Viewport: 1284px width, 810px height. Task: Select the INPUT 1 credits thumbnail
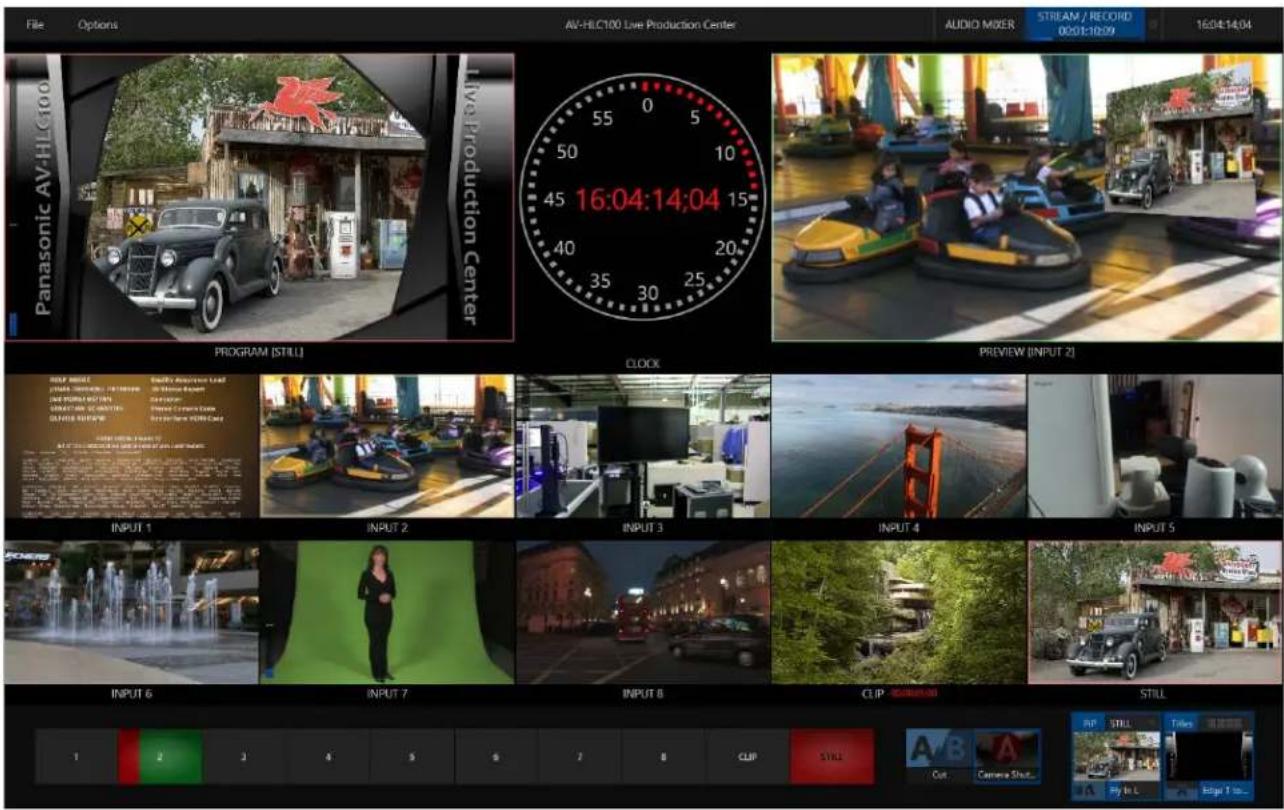click(x=131, y=446)
